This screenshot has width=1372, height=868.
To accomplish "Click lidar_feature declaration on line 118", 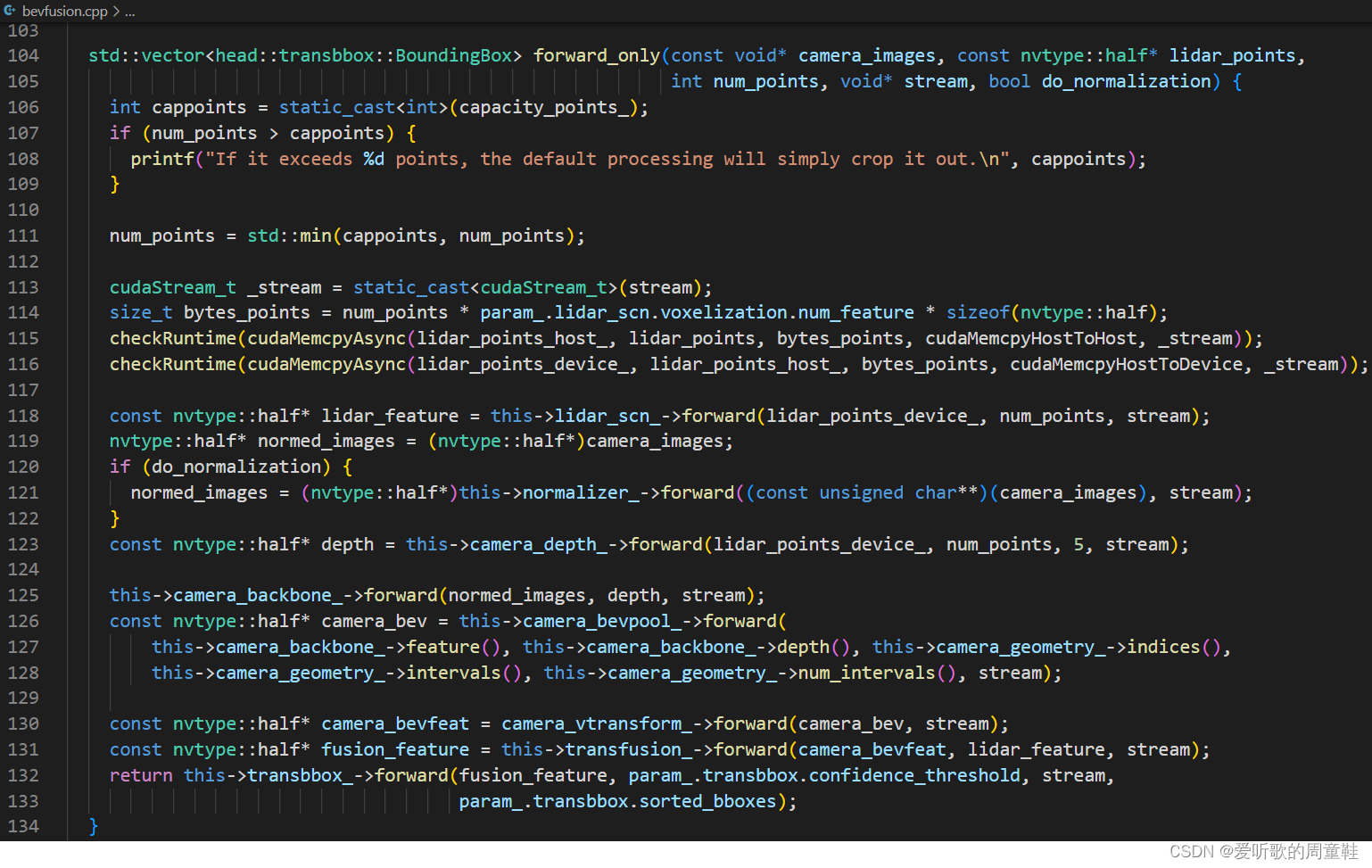I will [390, 416].
